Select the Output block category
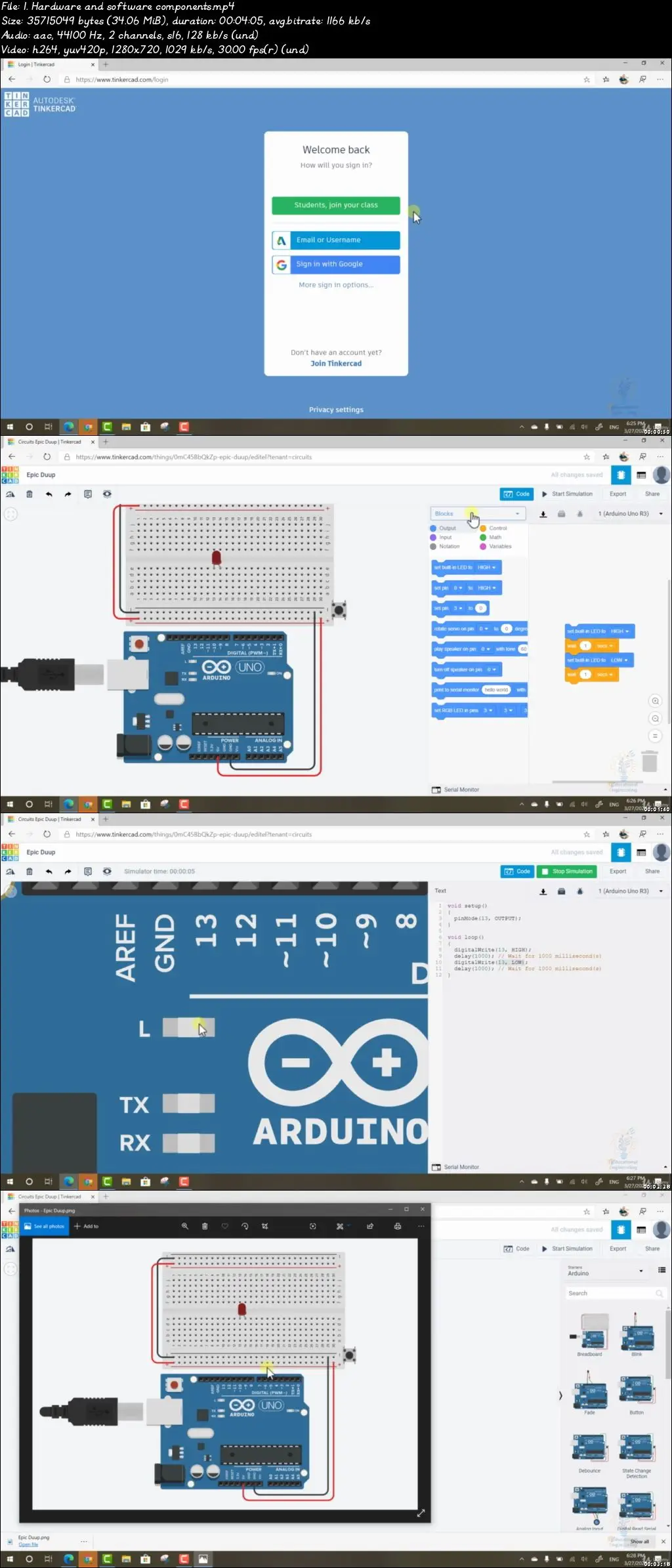Viewport: 672px width, 1568px height. [x=443, y=528]
